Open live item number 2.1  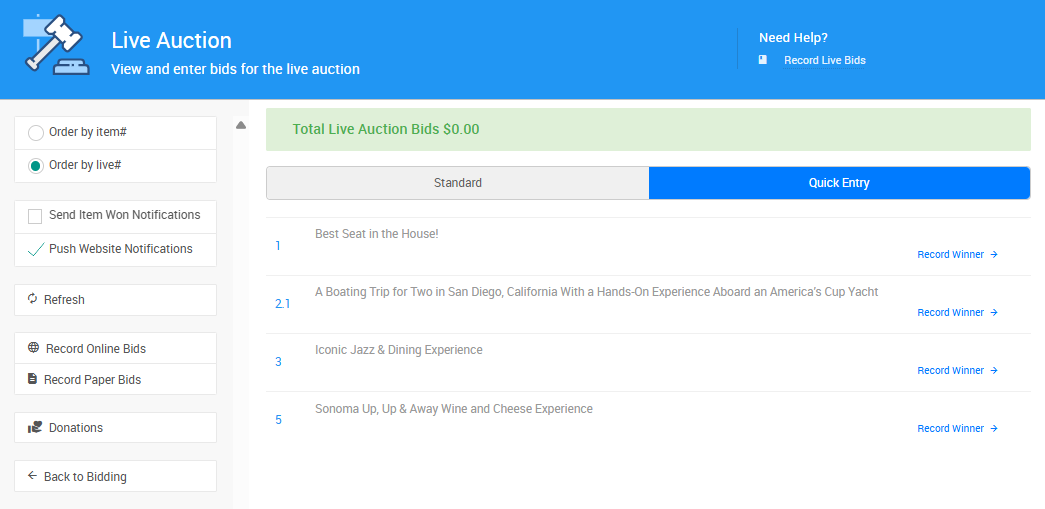pyautogui.click(x=282, y=303)
